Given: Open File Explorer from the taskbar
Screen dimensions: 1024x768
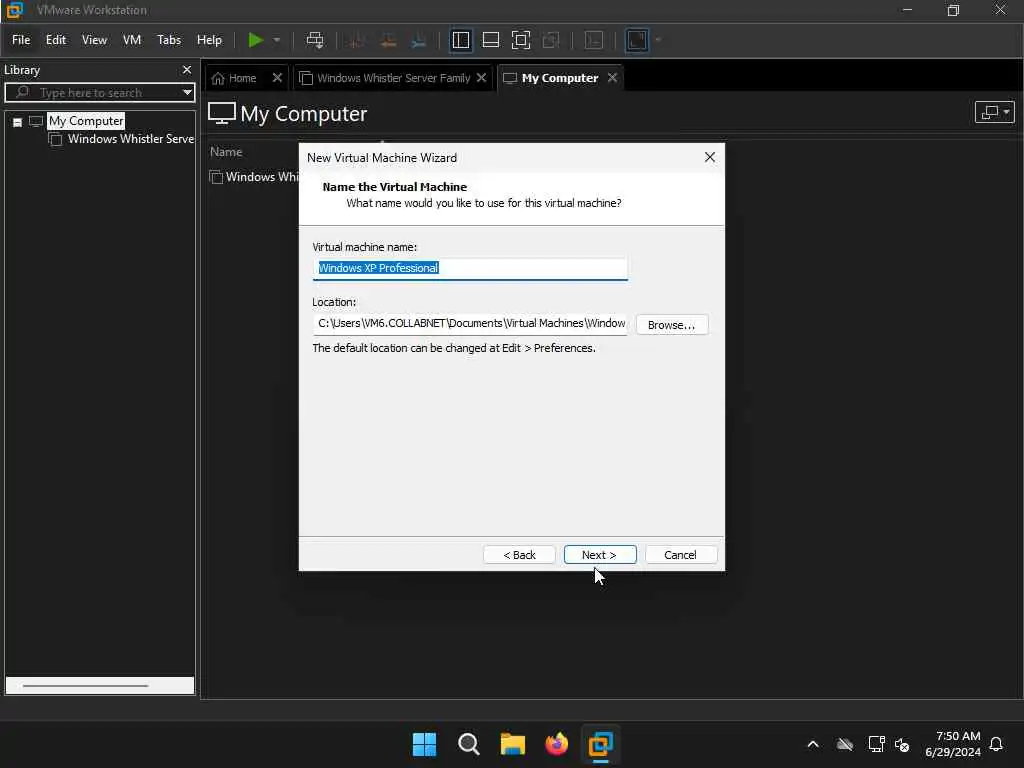Looking at the screenshot, I should tap(513, 744).
